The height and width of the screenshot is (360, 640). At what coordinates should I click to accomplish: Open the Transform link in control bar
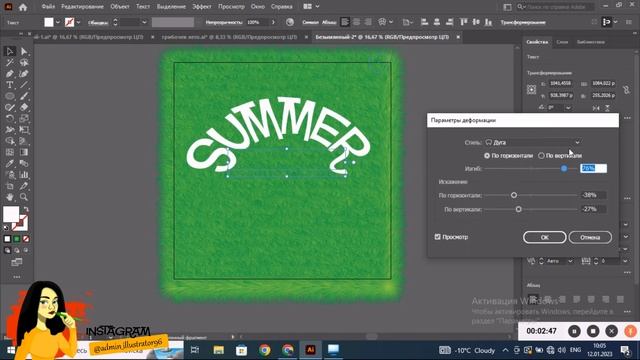coord(523,22)
